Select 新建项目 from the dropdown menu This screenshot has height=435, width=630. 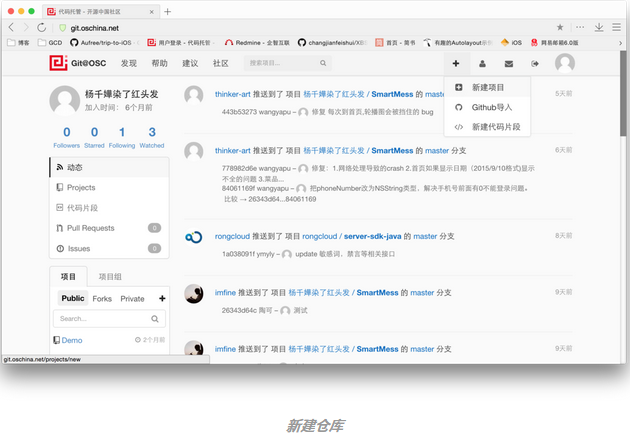tap(488, 88)
